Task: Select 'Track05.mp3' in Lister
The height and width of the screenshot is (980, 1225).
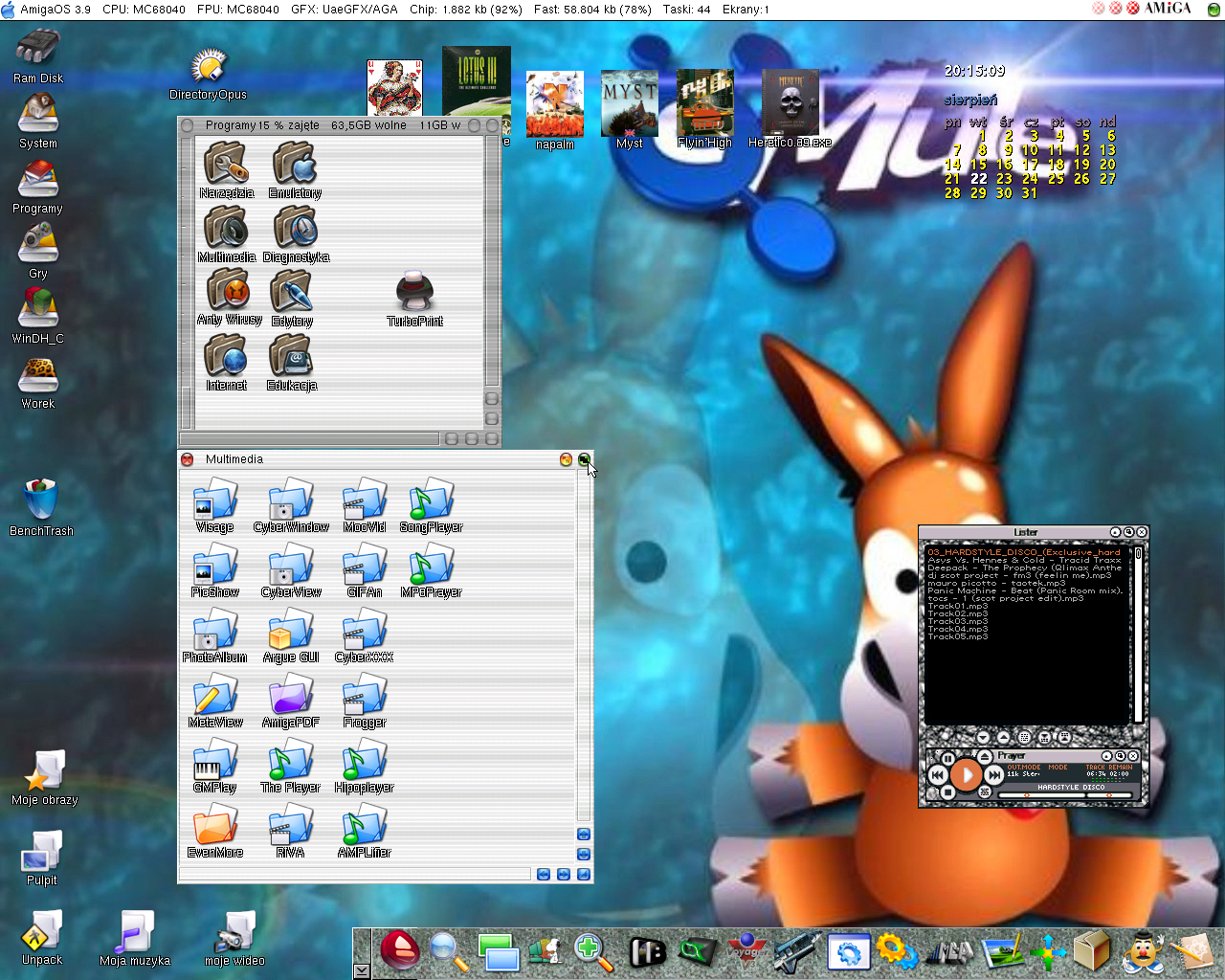Action: pos(958,636)
